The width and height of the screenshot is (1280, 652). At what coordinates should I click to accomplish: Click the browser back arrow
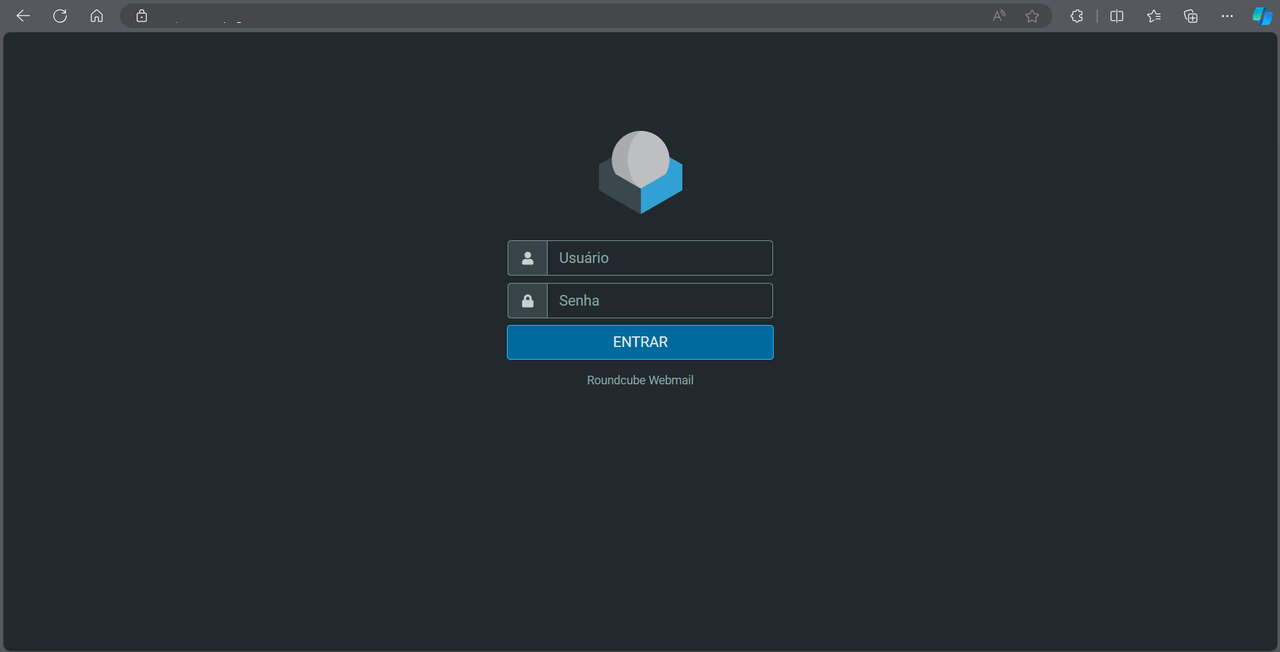pos(23,16)
